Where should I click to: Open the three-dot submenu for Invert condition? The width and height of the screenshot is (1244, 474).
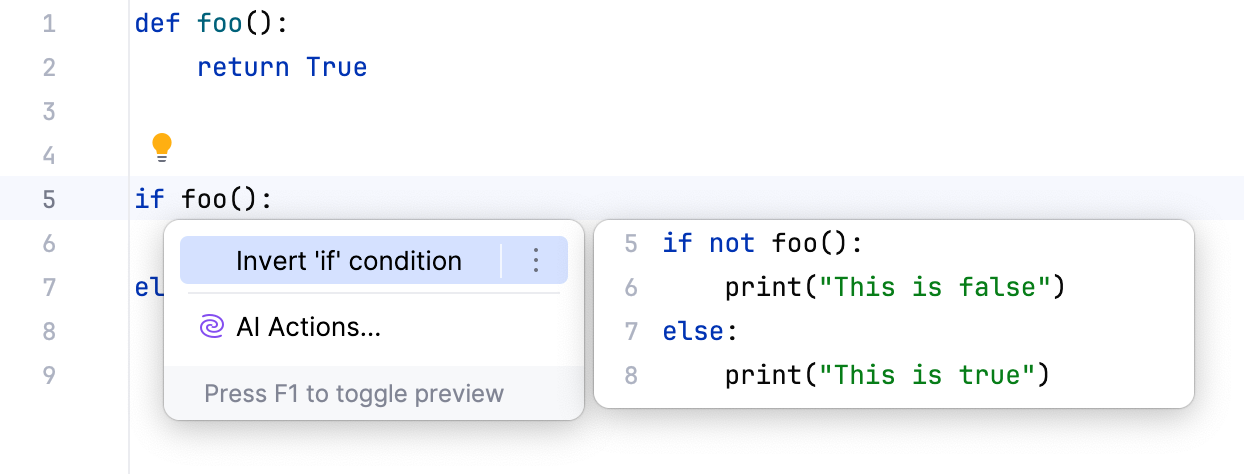pyautogui.click(x=535, y=261)
